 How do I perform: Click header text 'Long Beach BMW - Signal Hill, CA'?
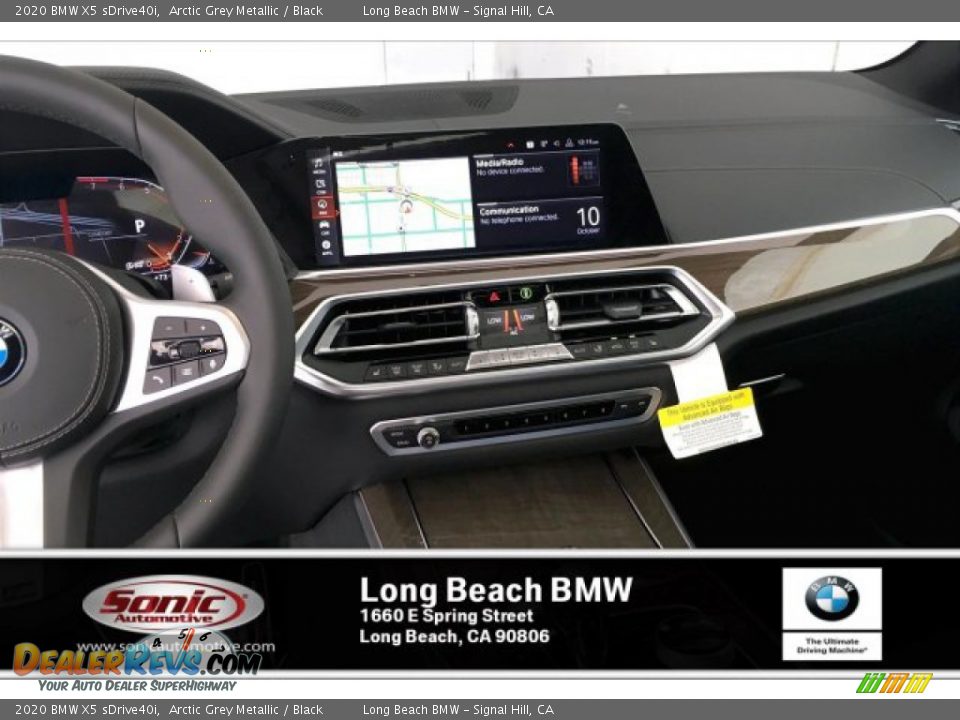(x=458, y=10)
